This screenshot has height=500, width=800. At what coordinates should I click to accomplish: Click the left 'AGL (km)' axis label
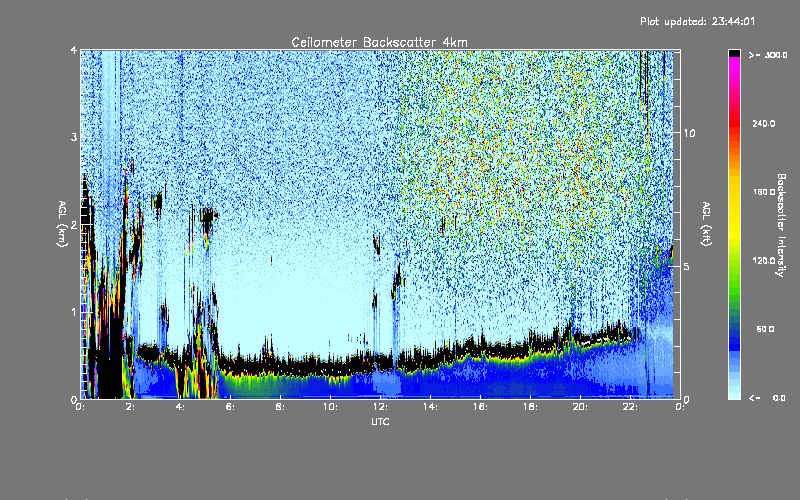(x=62, y=224)
